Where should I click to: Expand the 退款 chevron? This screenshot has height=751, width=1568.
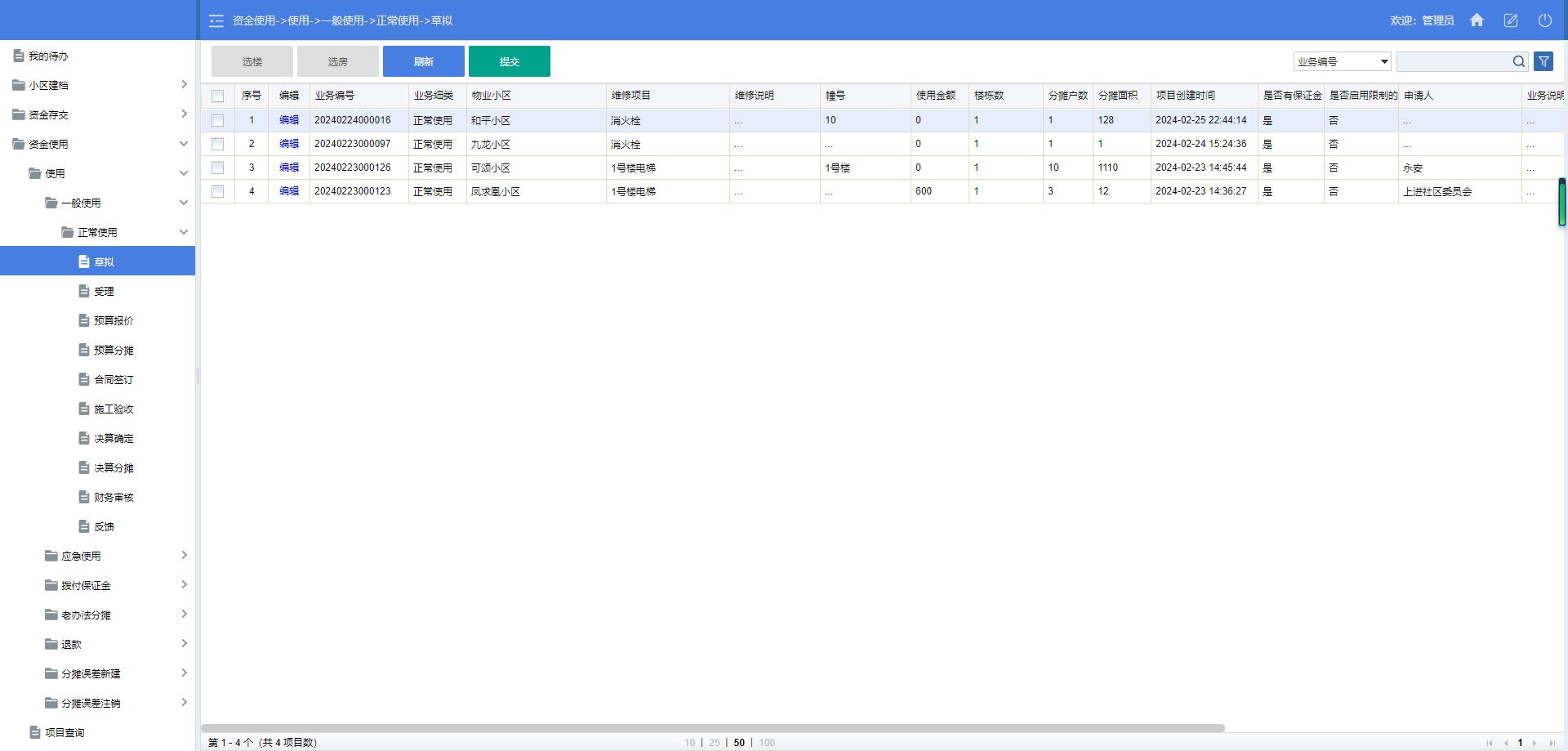click(x=184, y=643)
